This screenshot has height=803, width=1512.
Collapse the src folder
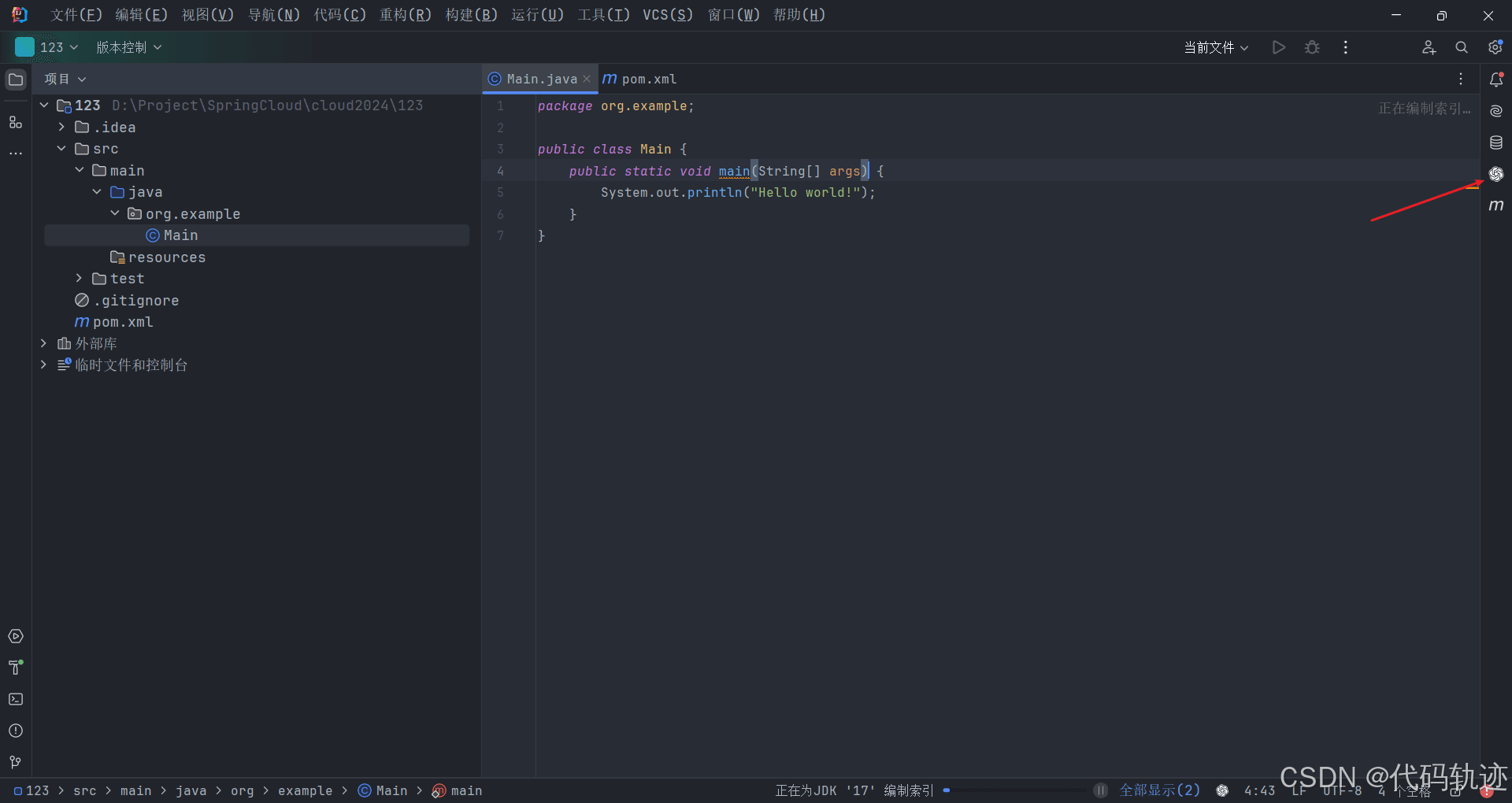(61, 149)
